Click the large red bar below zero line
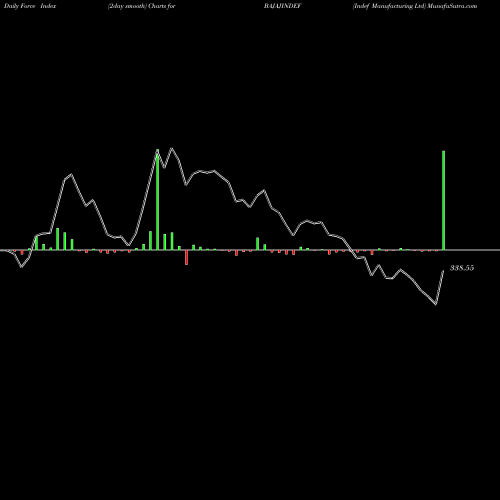The image size is (500, 500). (x=186, y=257)
